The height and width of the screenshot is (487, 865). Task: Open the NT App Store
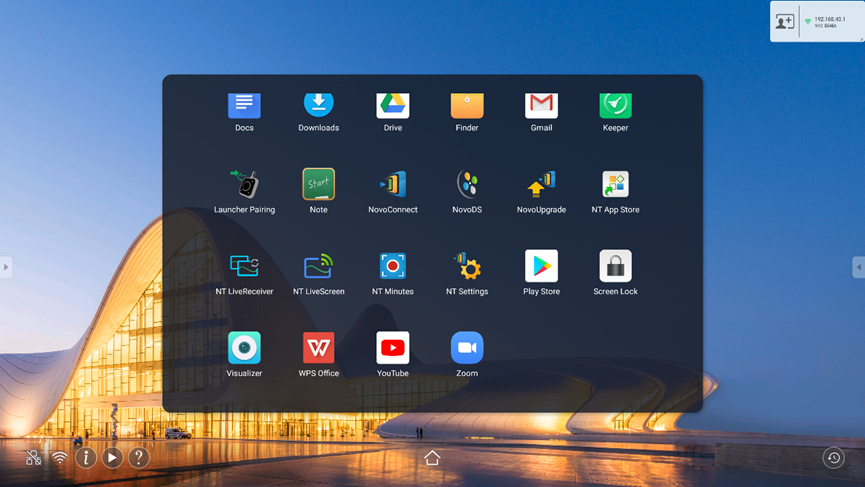click(616, 184)
